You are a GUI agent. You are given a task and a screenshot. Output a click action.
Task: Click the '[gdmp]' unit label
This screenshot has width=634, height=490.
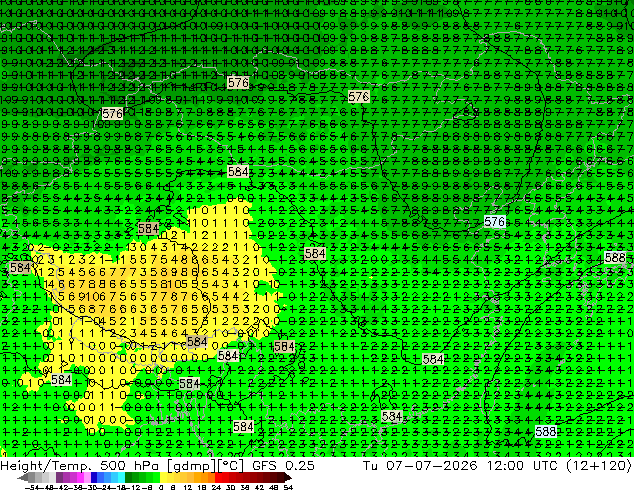click(191, 466)
